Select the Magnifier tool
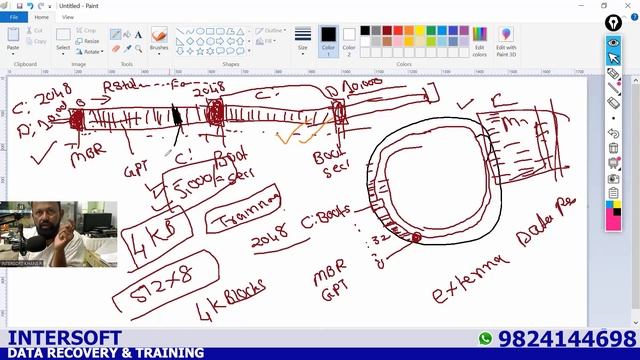The height and width of the screenshot is (360, 640). coord(138,49)
